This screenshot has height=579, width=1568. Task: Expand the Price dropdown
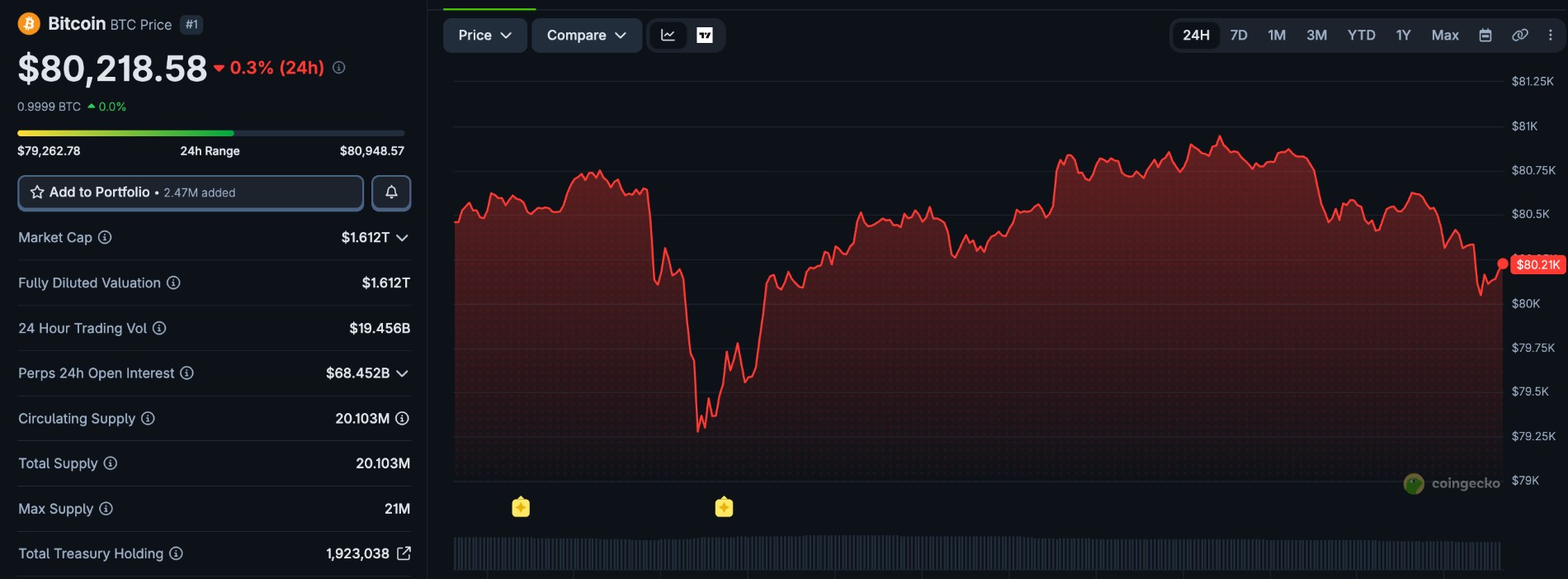coord(485,36)
